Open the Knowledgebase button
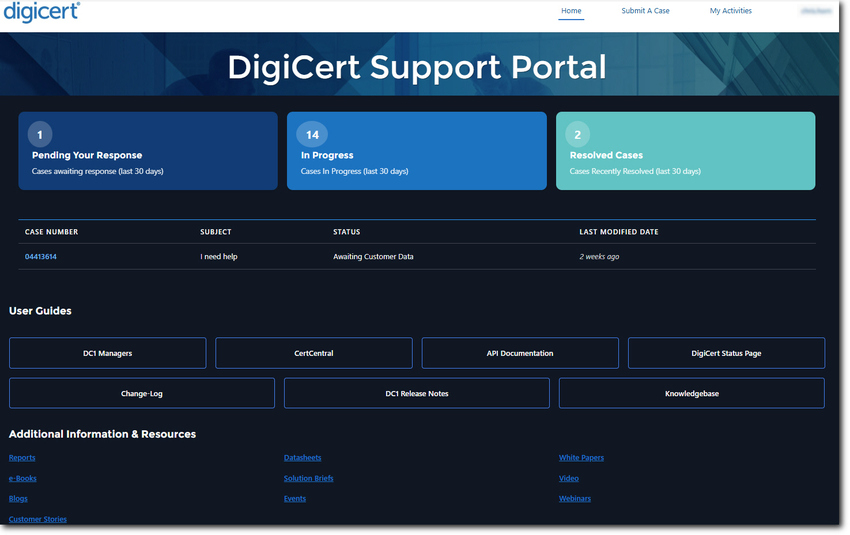 pos(691,393)
